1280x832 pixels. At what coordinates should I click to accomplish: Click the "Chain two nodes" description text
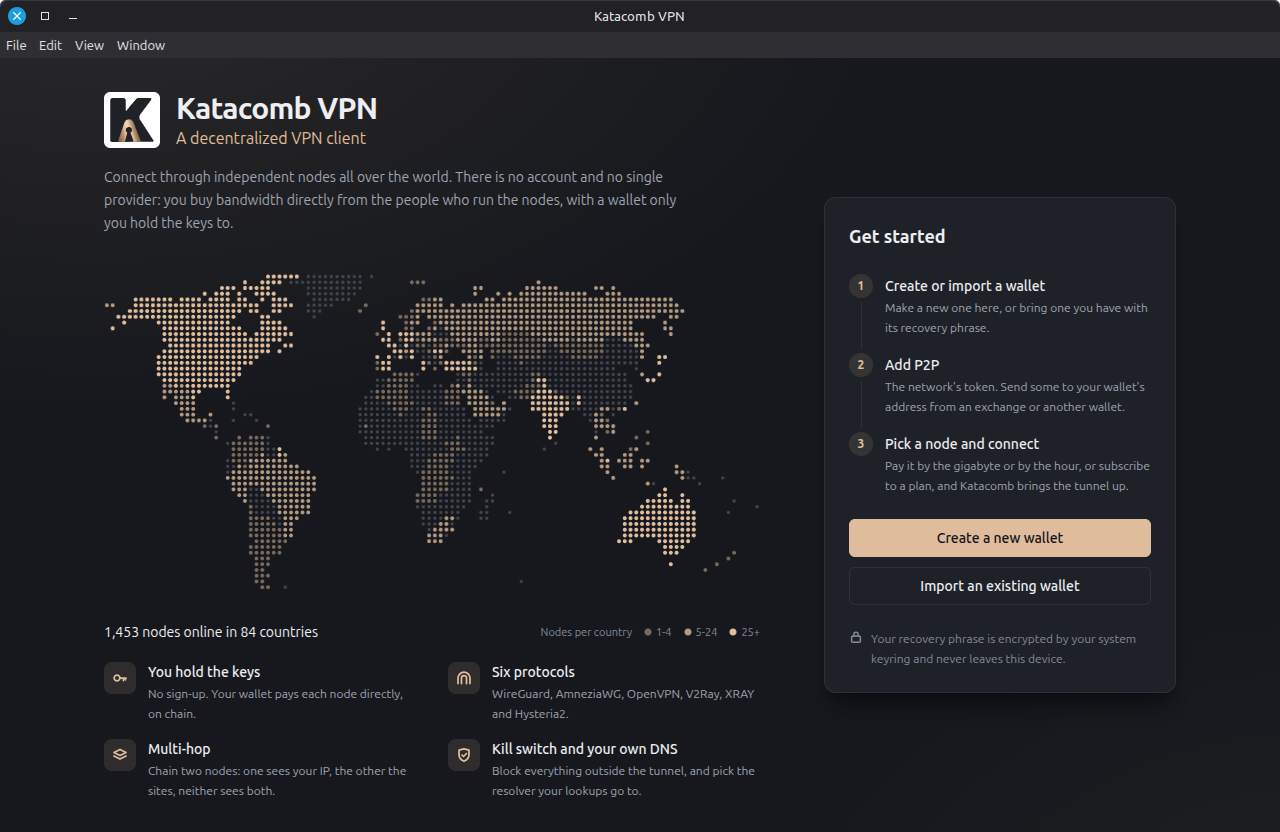277,781
